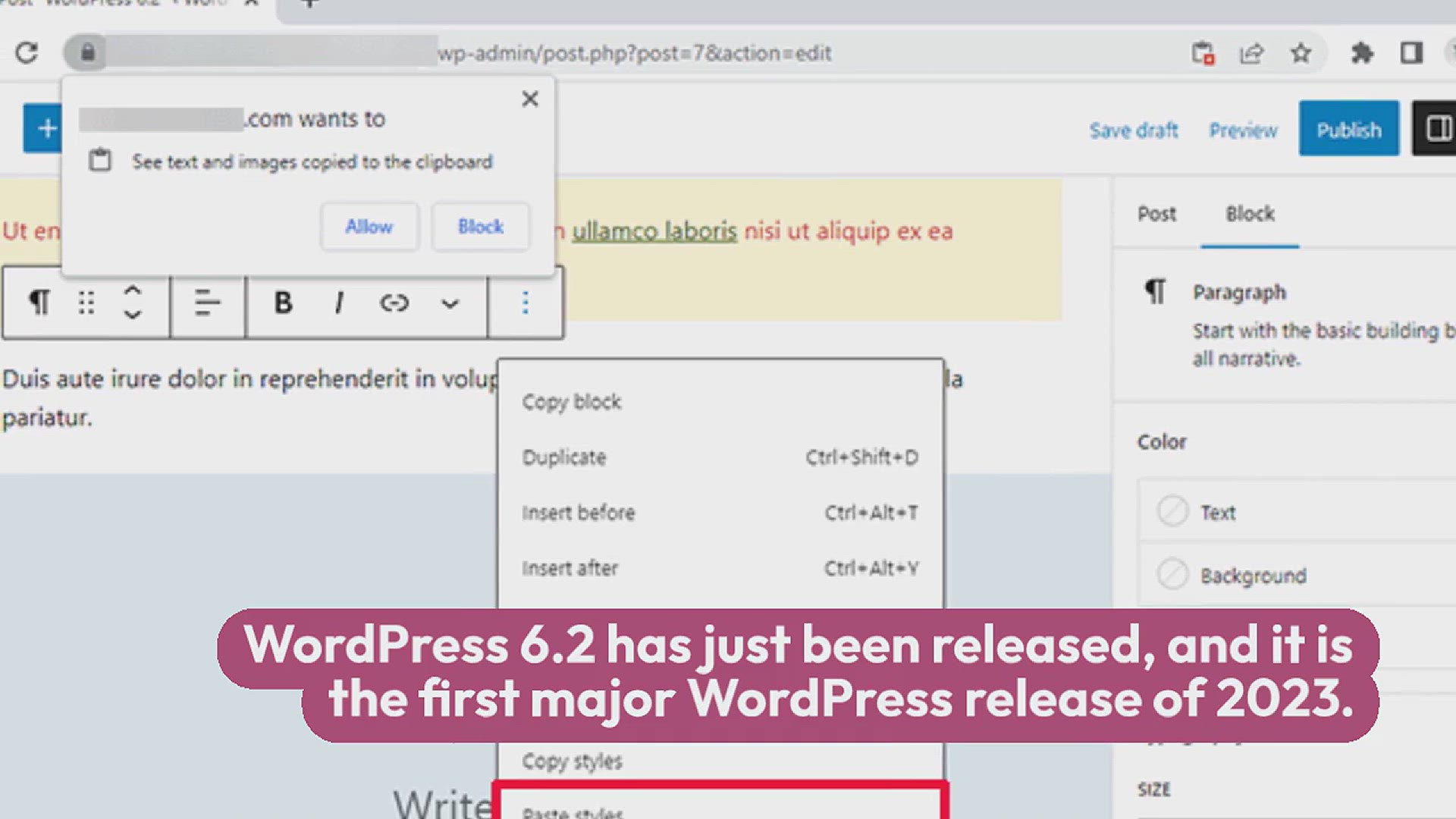Image resolution: width=1456 pixels, height=819 pixels.
Task: Click the ullamco laboris link text
Action: (654, 231)
